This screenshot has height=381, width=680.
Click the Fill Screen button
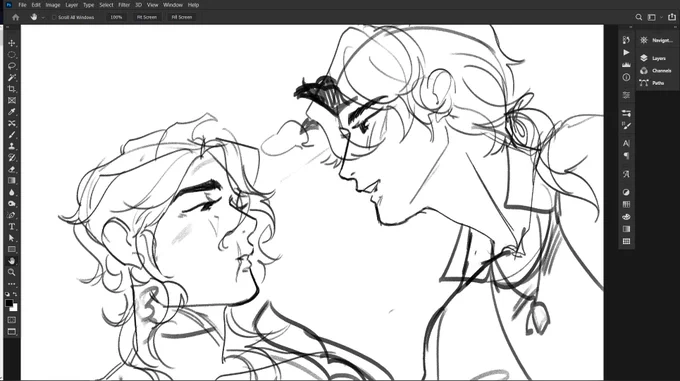coord(182,17)
